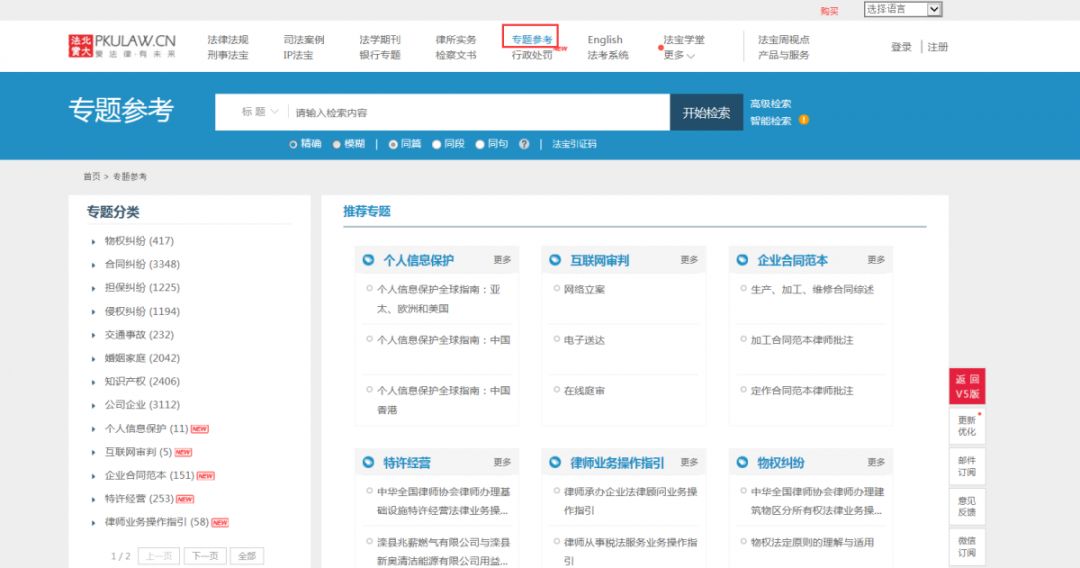The width and height of the screenshot is (1080, 568).
Task: Click the 开始检索 search button
Action: [706, 113]
